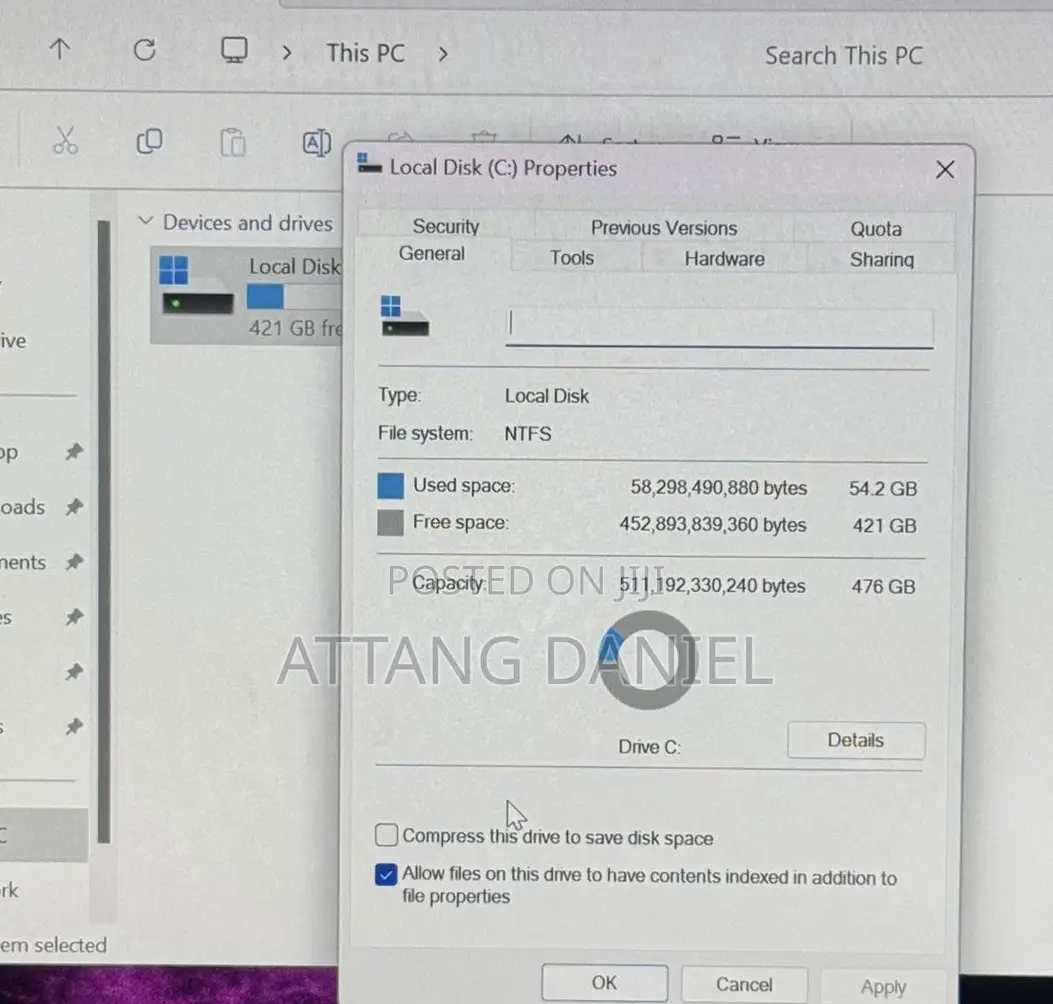Viewport: 1053px width, 1004px height.
Task: Select the Local Disk drive icon in Explorer
Action: click(x=196, y=285)
